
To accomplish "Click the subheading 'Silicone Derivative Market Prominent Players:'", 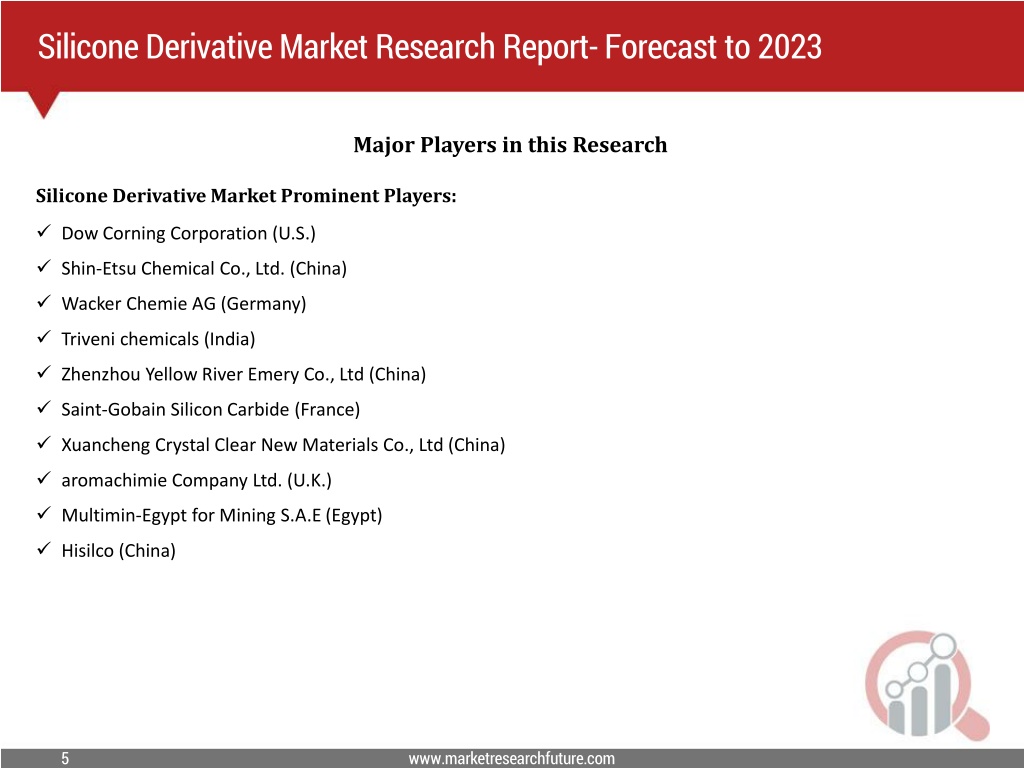I will tap(246, 195).
